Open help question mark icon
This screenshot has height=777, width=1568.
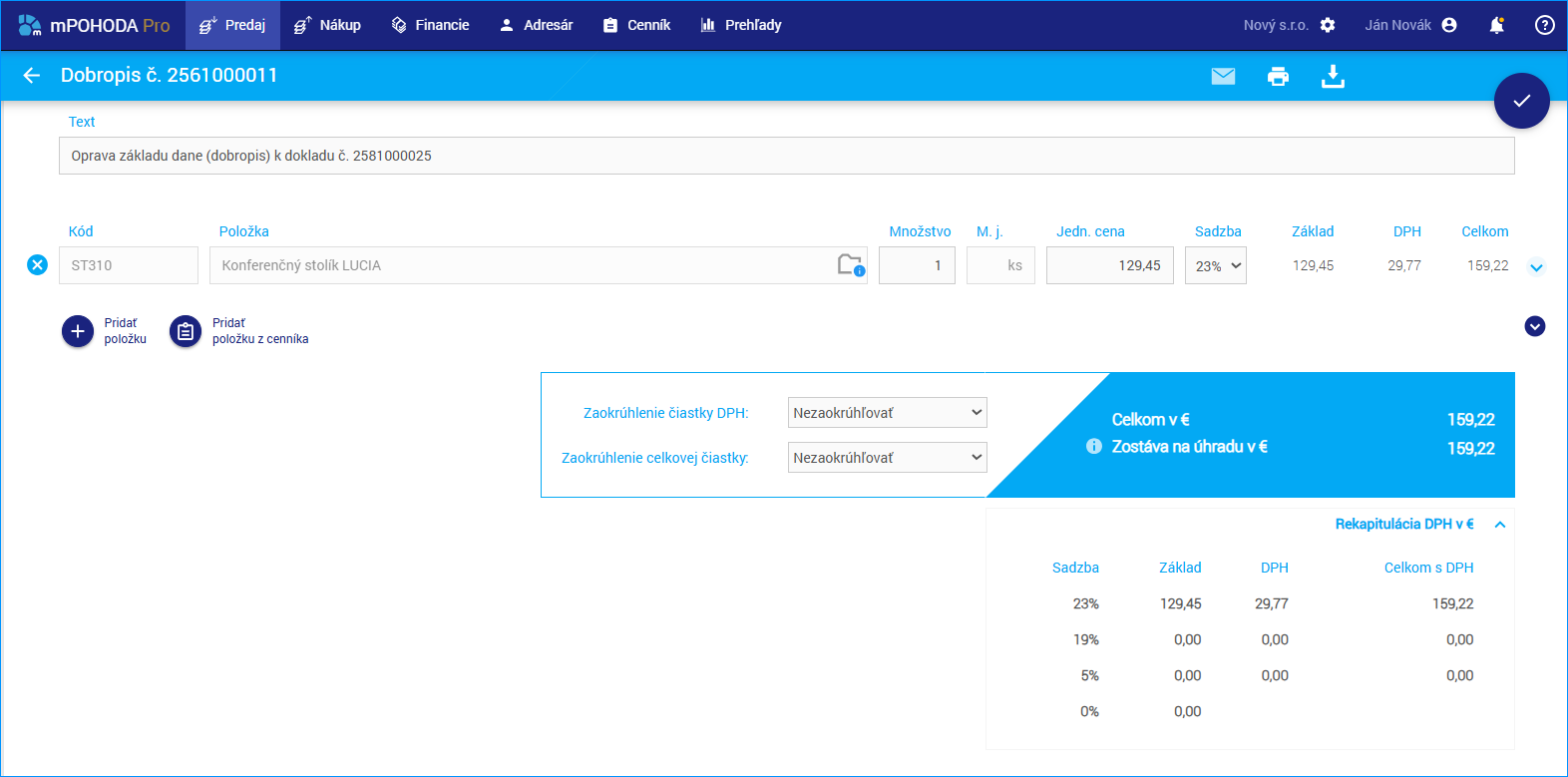(1544, 25)
